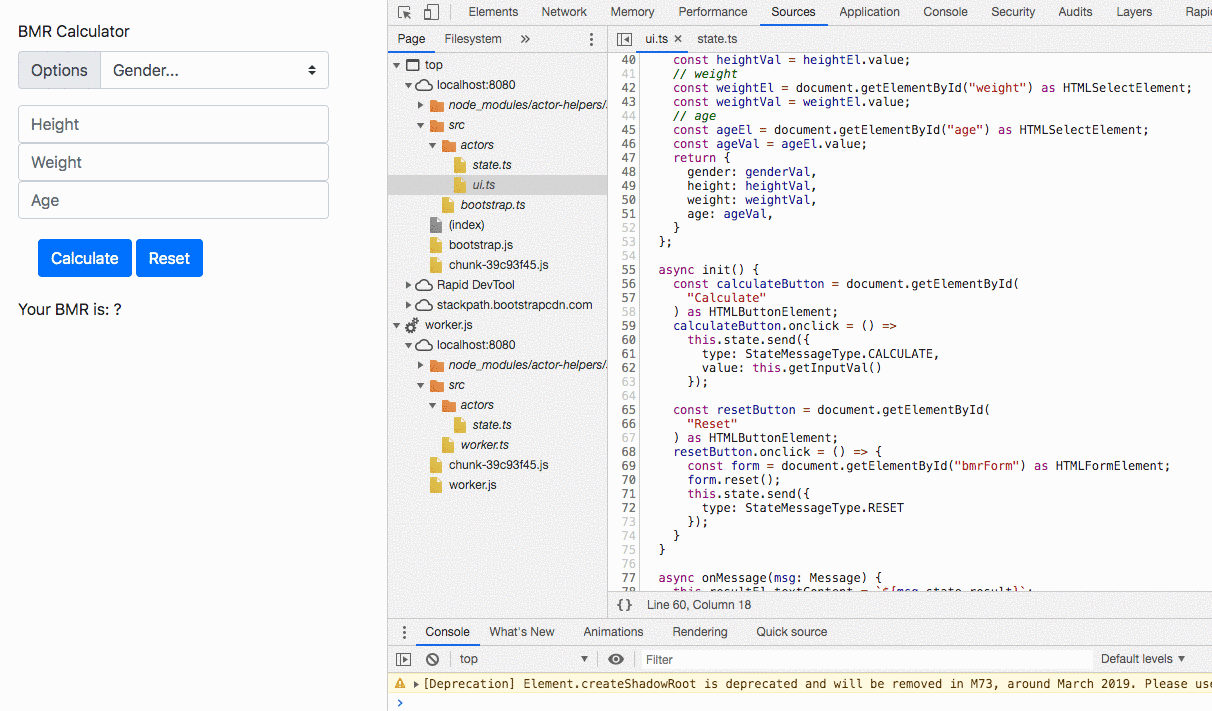Select the Page navigator tab
1212x711 pixels.
(411, 39)
